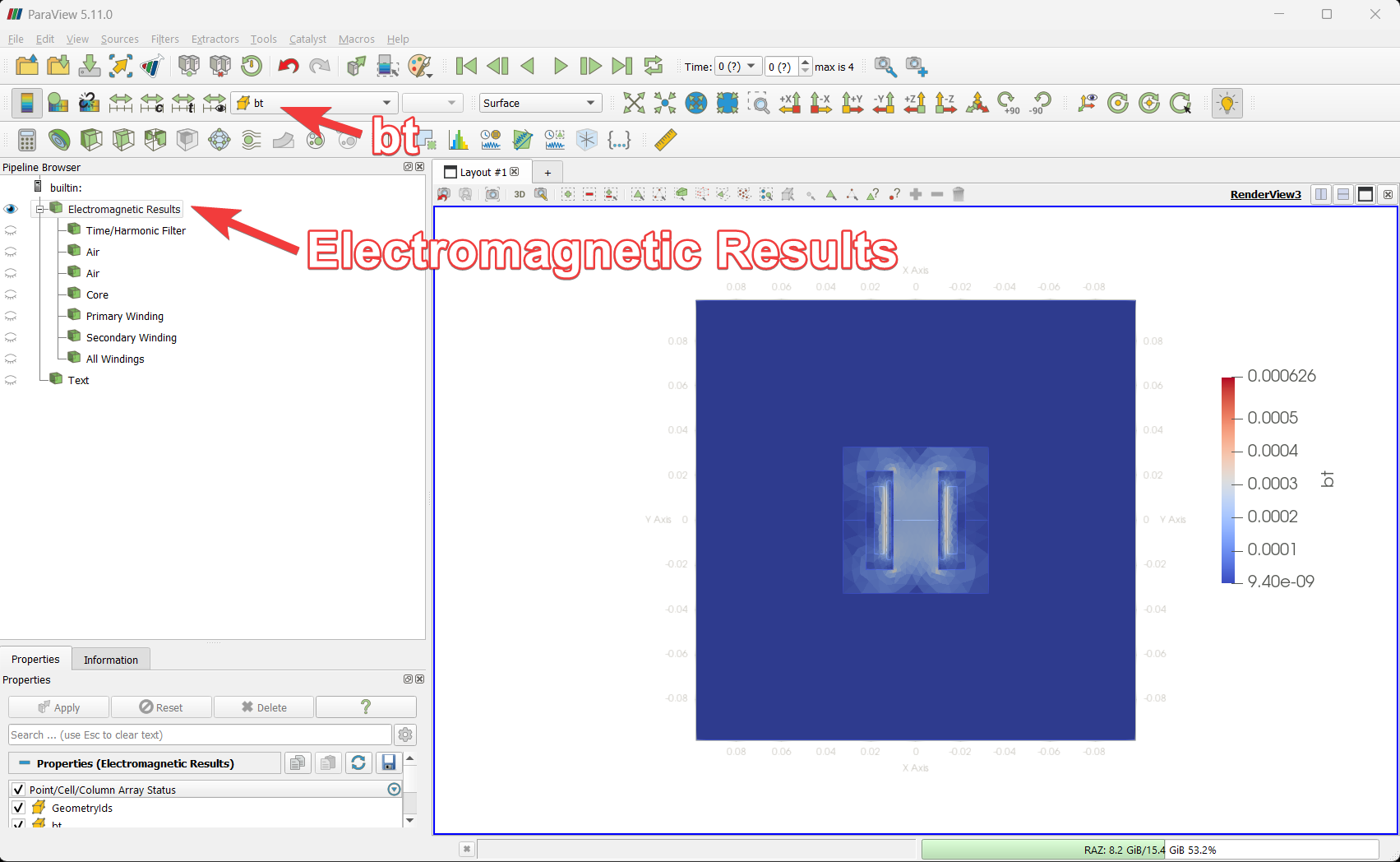This screenshot has height=862, width=1400.
Task: Set view direction to -Z
Action: 945,103
